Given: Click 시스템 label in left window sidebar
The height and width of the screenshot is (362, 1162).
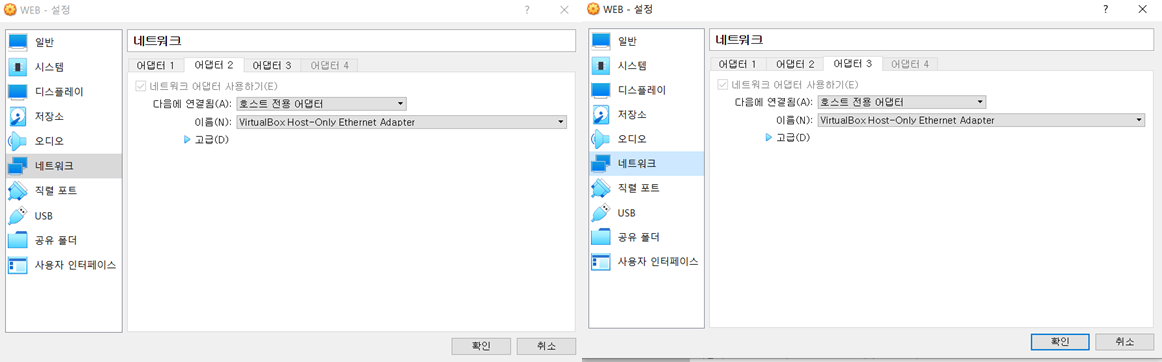Looking at the screenshot, I should [49, 68].
